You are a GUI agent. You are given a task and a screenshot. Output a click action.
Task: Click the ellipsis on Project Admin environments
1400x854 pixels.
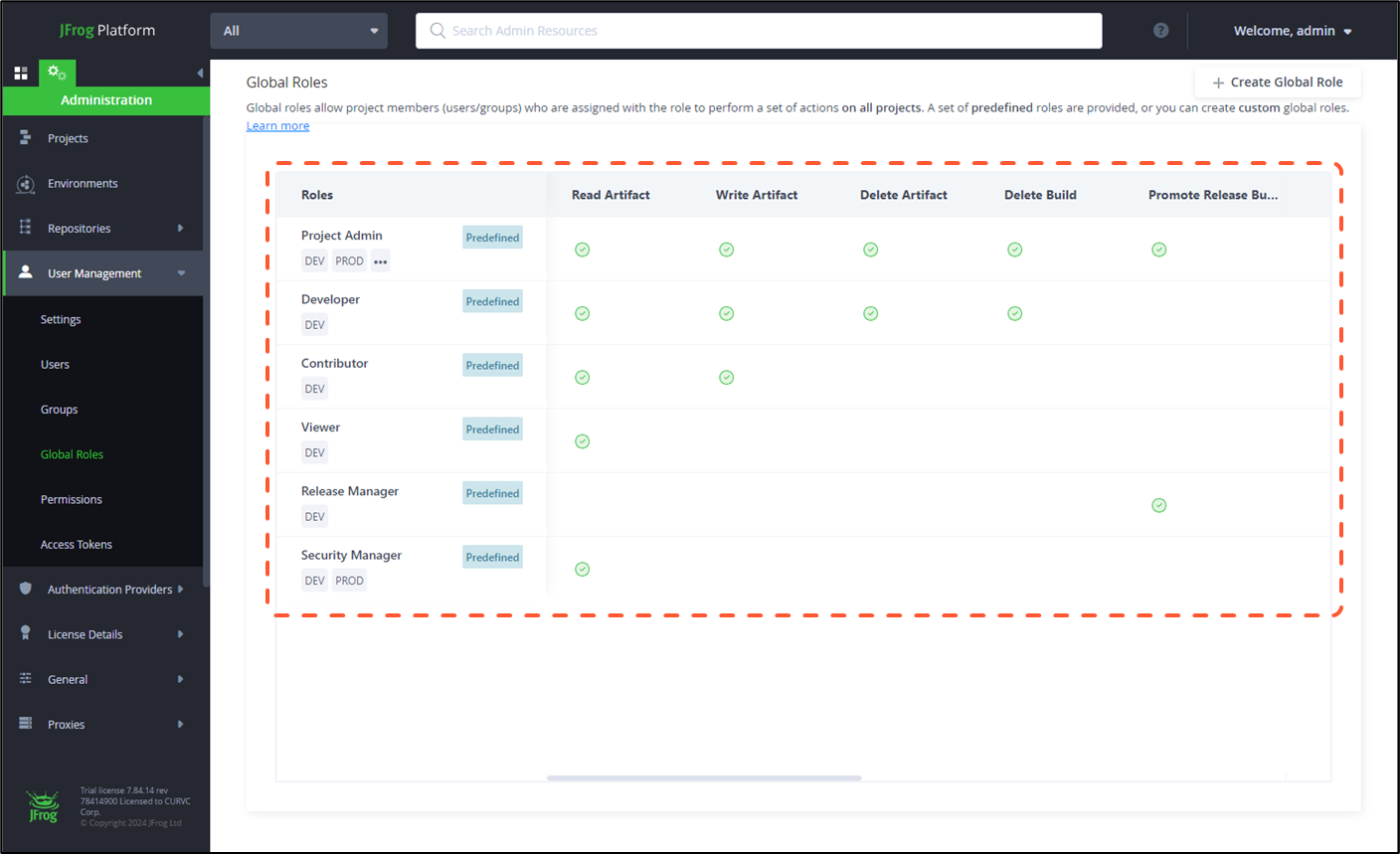381,261
